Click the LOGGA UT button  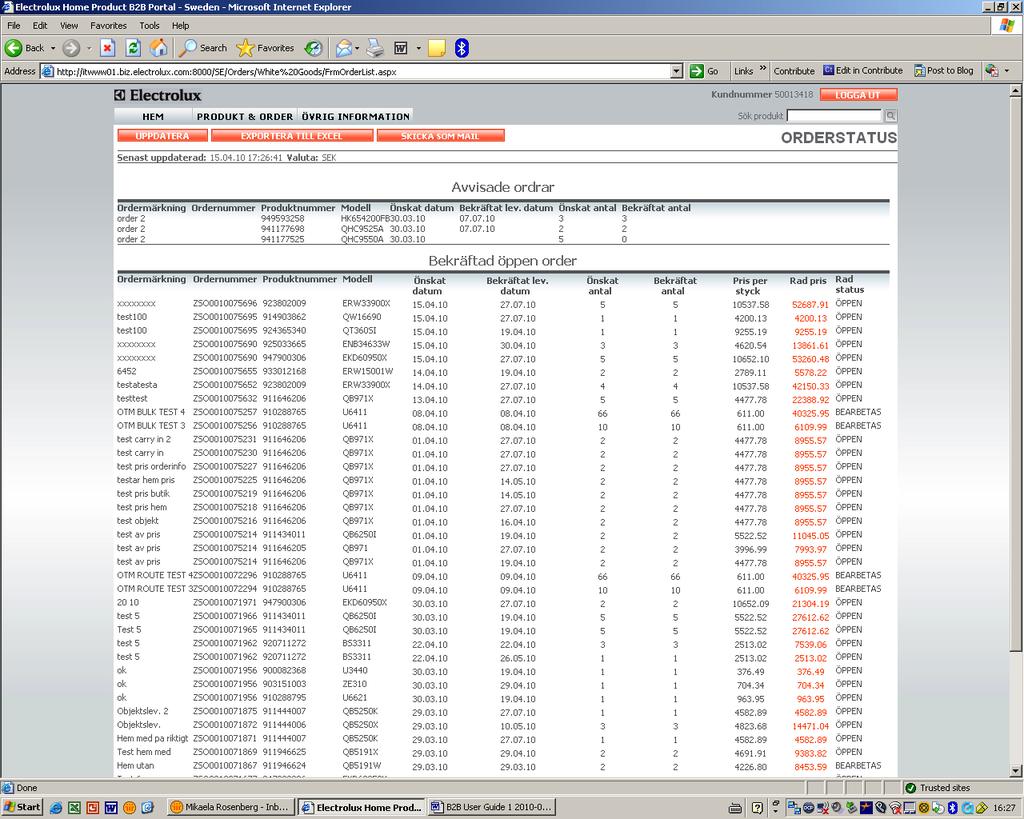pyautogui.click(x=858, y=95)
